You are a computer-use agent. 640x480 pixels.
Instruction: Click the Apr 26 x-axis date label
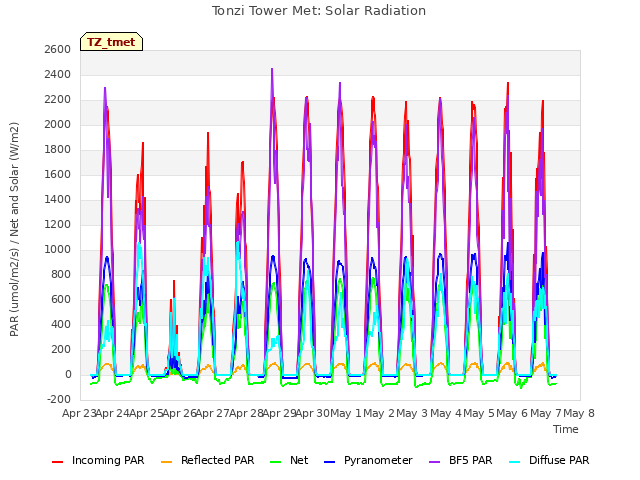point(180,413)
